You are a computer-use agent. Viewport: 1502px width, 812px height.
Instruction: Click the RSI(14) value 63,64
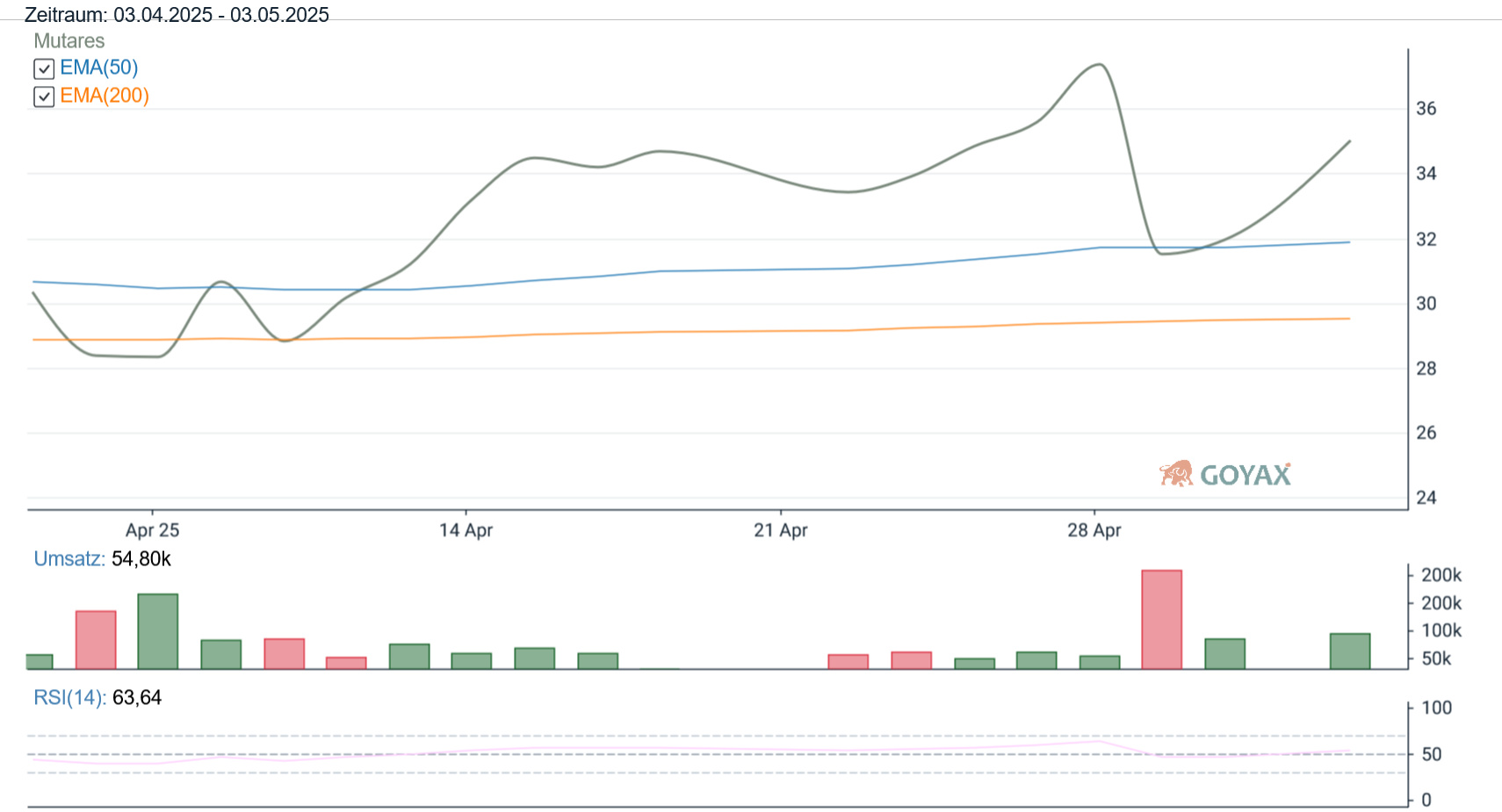[137, 698]
